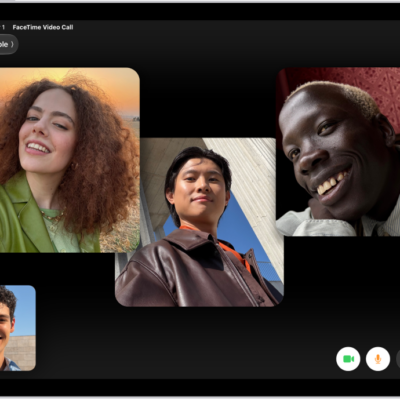Mute the call with the orange microphone button
The width and height of the screenshot is (400, 400).
[378, 359]
